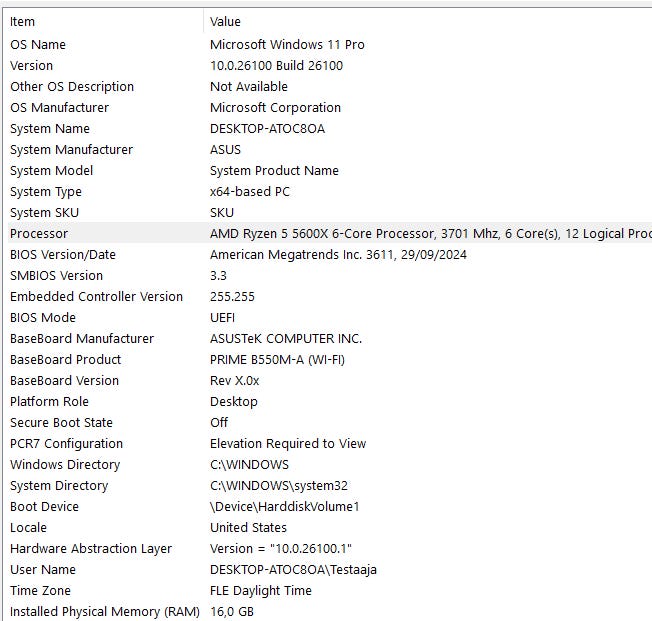Select the Secure Boot State row label
This screenshot has width=652, height=621.
[x=62, y=423]
